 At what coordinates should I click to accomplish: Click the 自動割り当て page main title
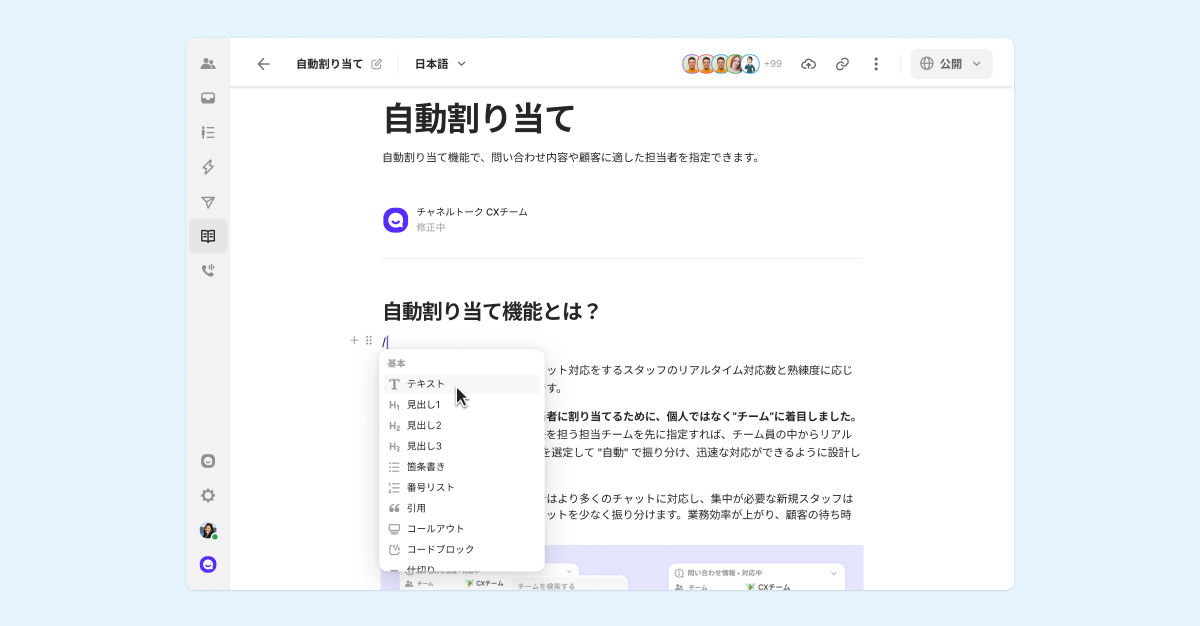pyautogui.click(x=479, y=118)
